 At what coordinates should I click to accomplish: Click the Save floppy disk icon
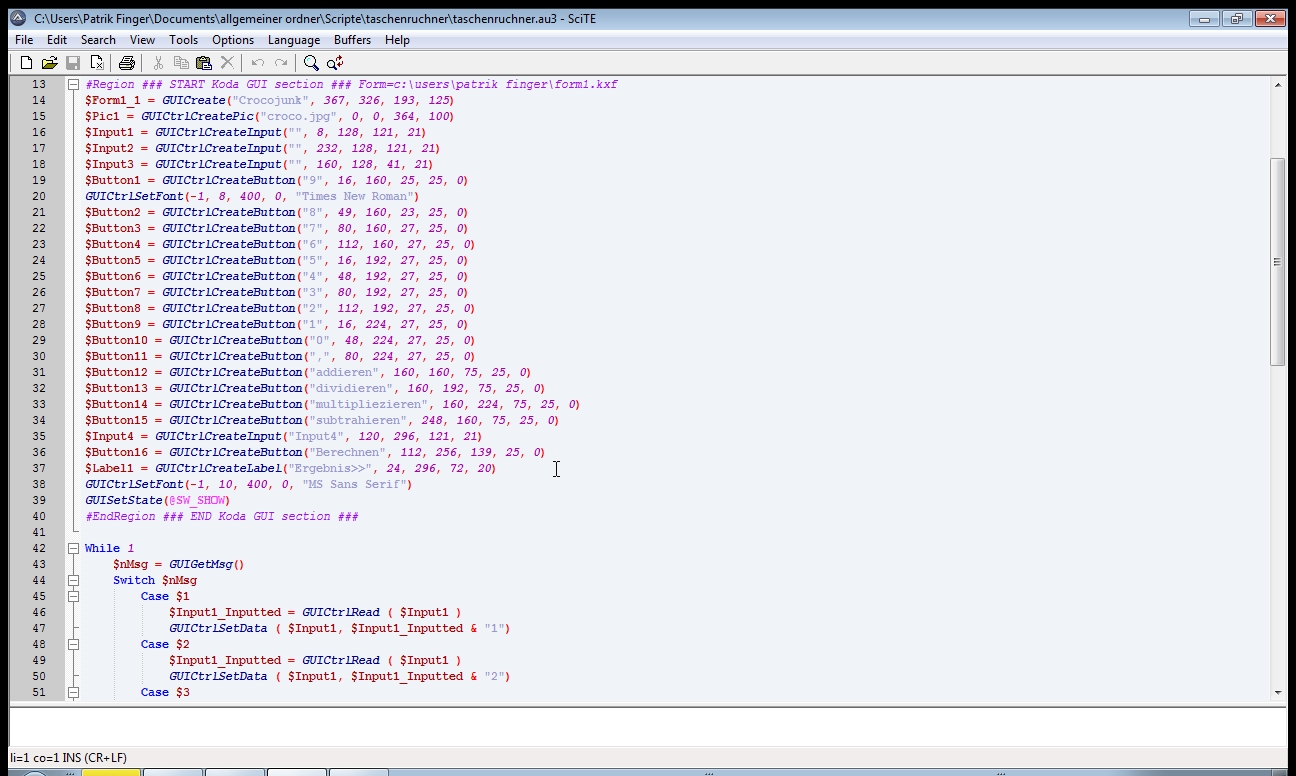pos(73,63)
